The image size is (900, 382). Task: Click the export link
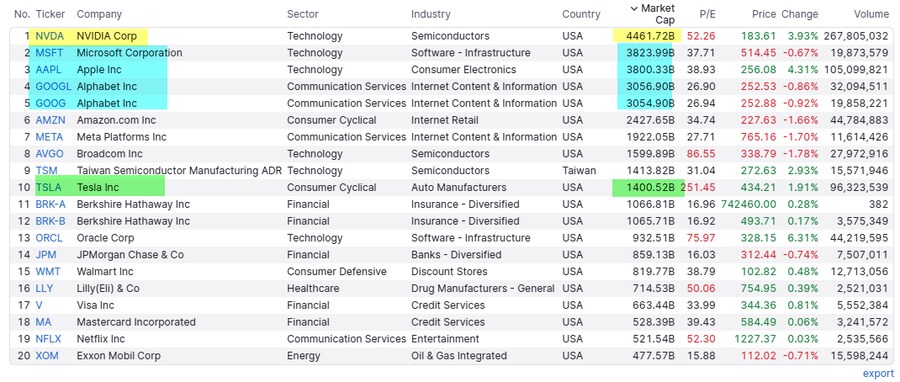878,373
